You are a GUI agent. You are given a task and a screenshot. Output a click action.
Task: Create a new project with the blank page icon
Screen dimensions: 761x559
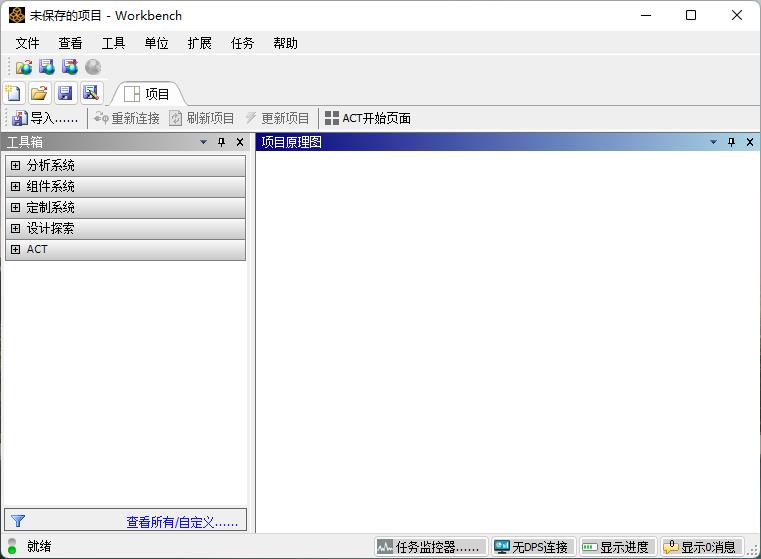coord(13,93)
